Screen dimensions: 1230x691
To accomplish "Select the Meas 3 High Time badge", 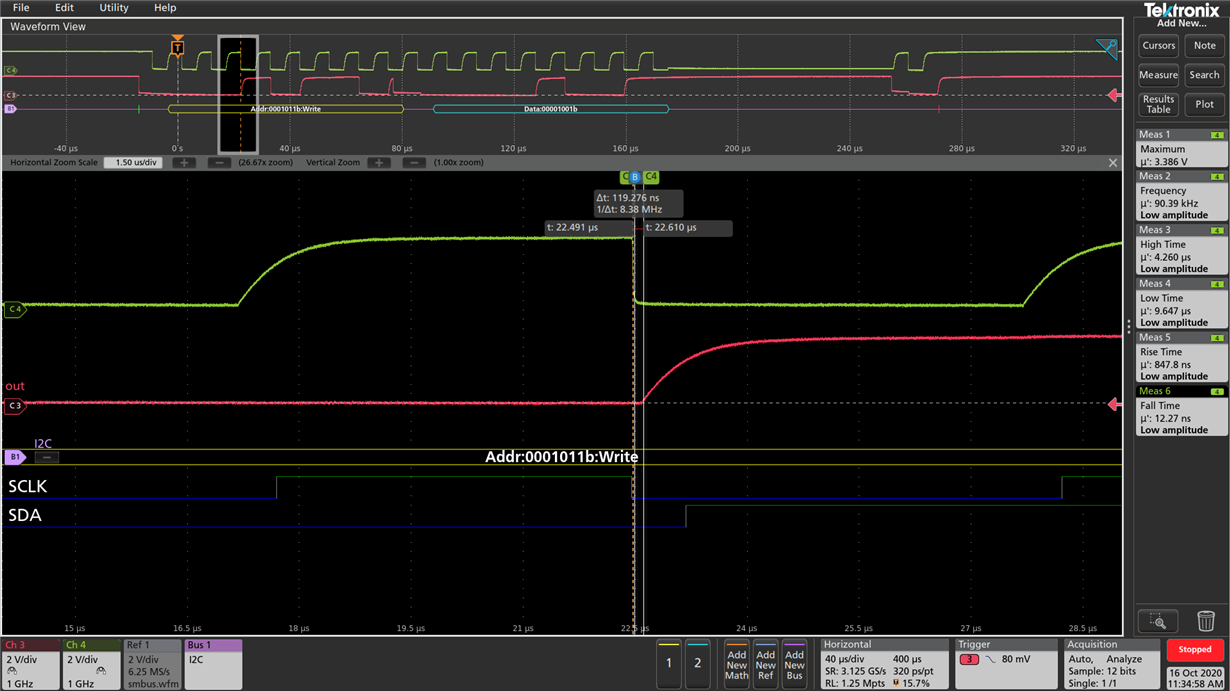I will (1182, 249).
